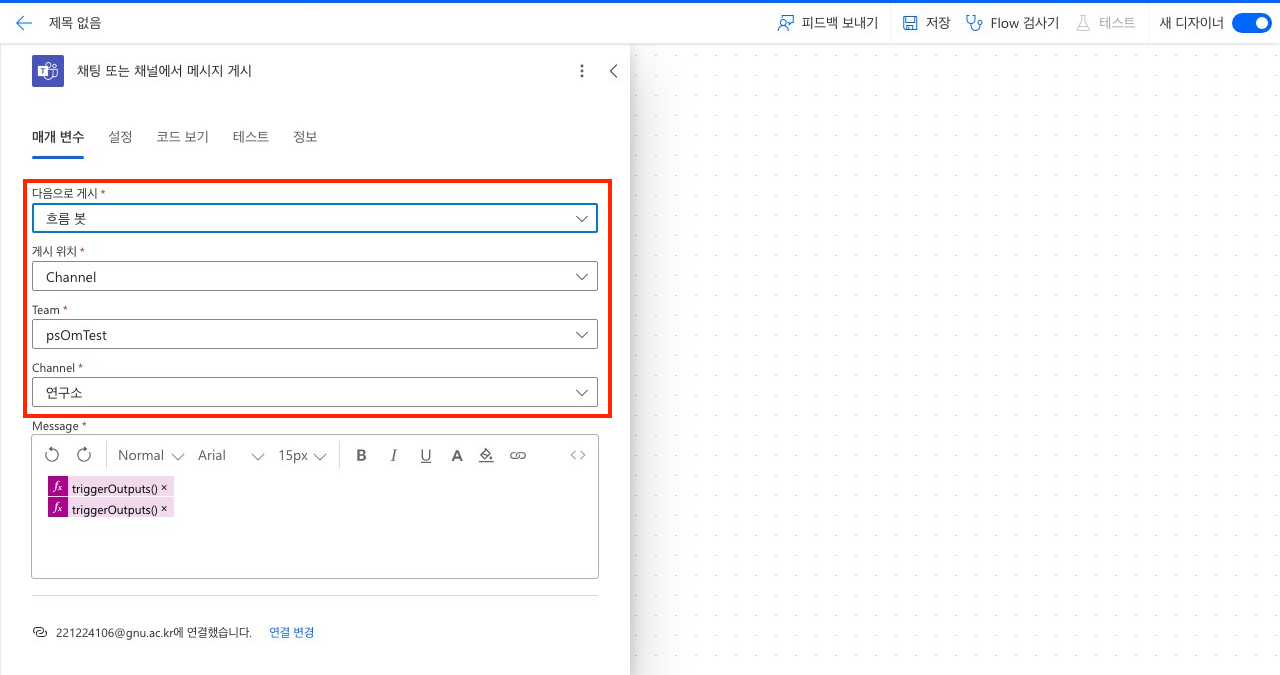Toggle bold formatting in message toolbar

361,455
